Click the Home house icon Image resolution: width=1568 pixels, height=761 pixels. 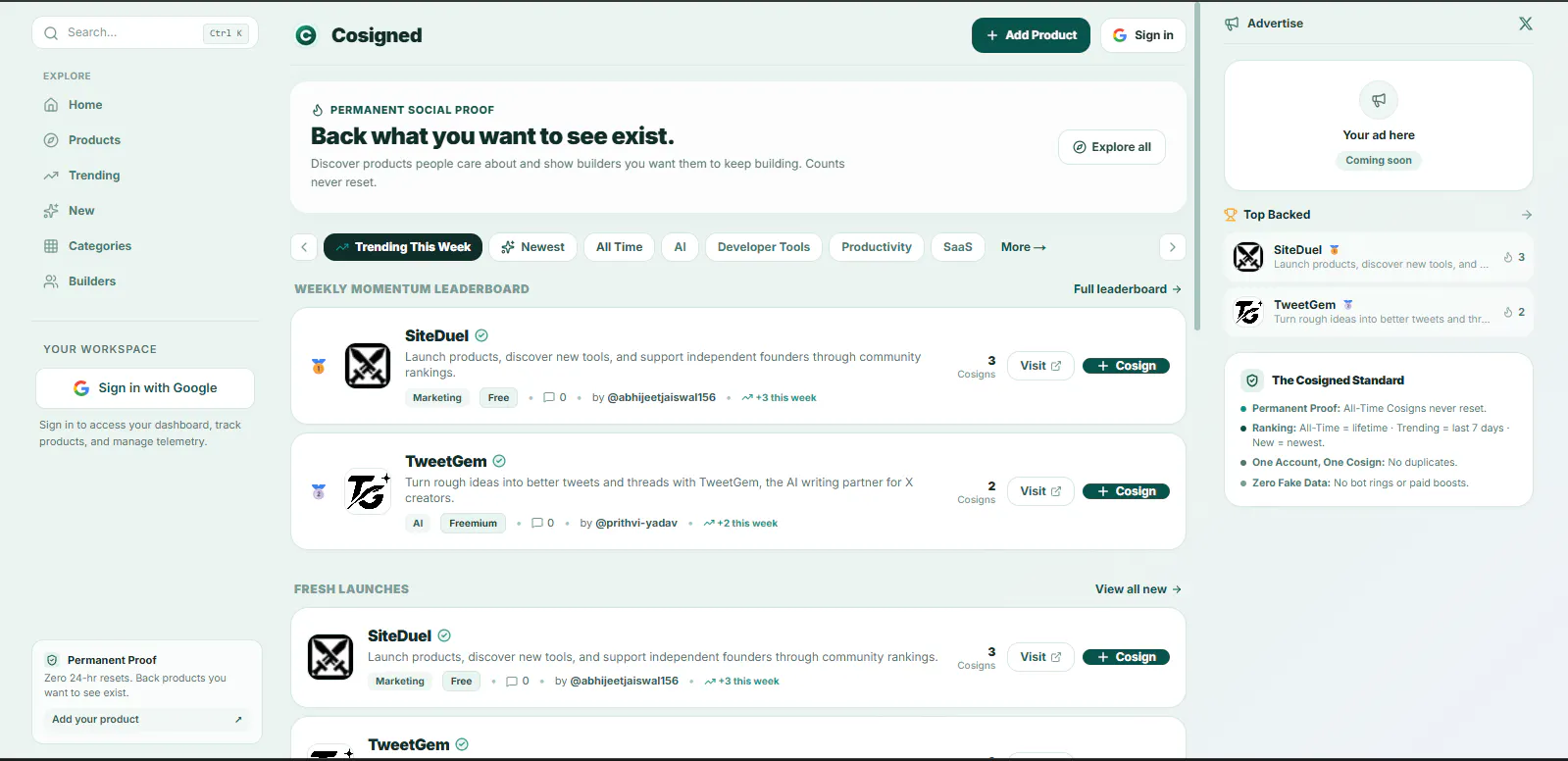click(x=51, y=105)
